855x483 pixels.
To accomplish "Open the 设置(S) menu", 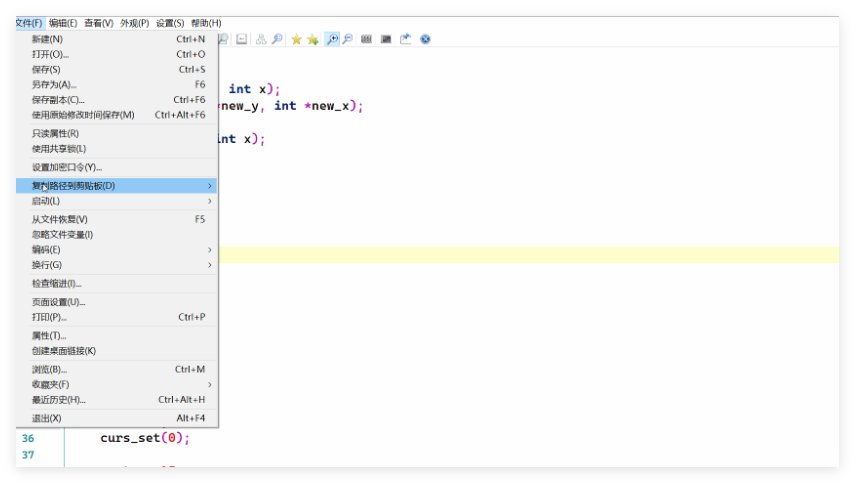I will click(170, 23).
